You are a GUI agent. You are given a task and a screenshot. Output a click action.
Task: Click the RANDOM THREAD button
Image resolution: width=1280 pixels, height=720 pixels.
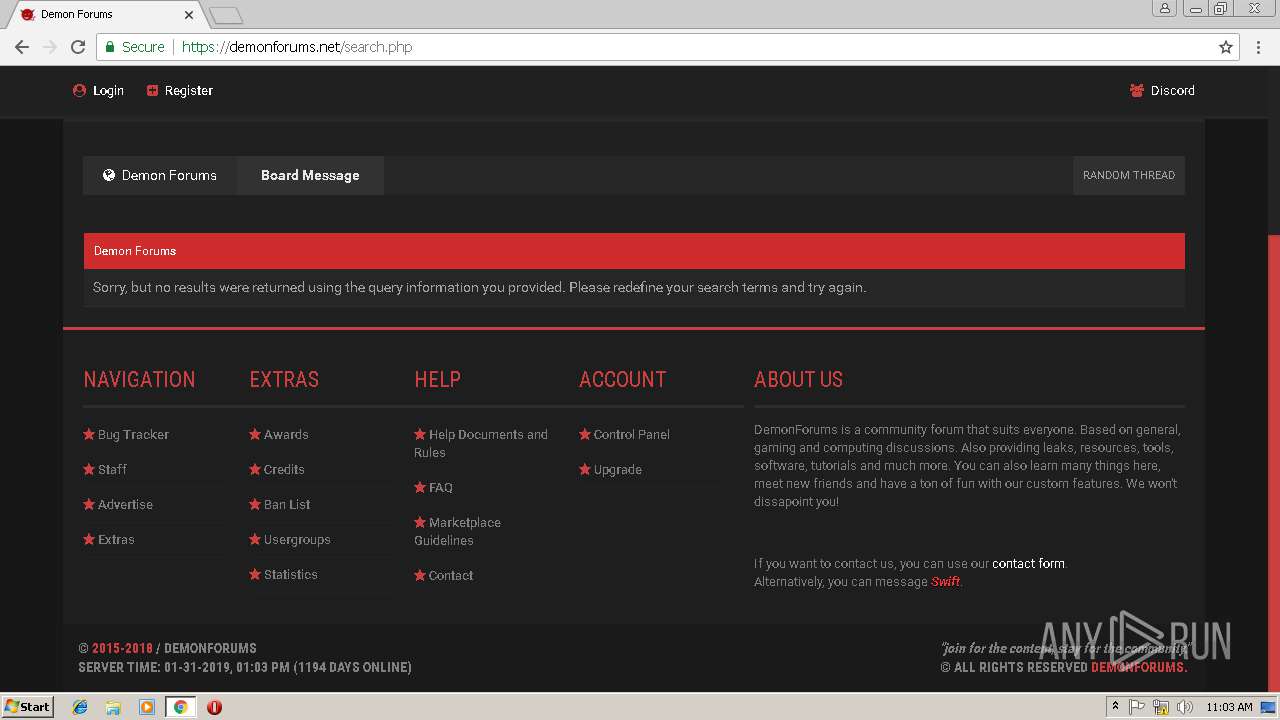click(1129, 175)
